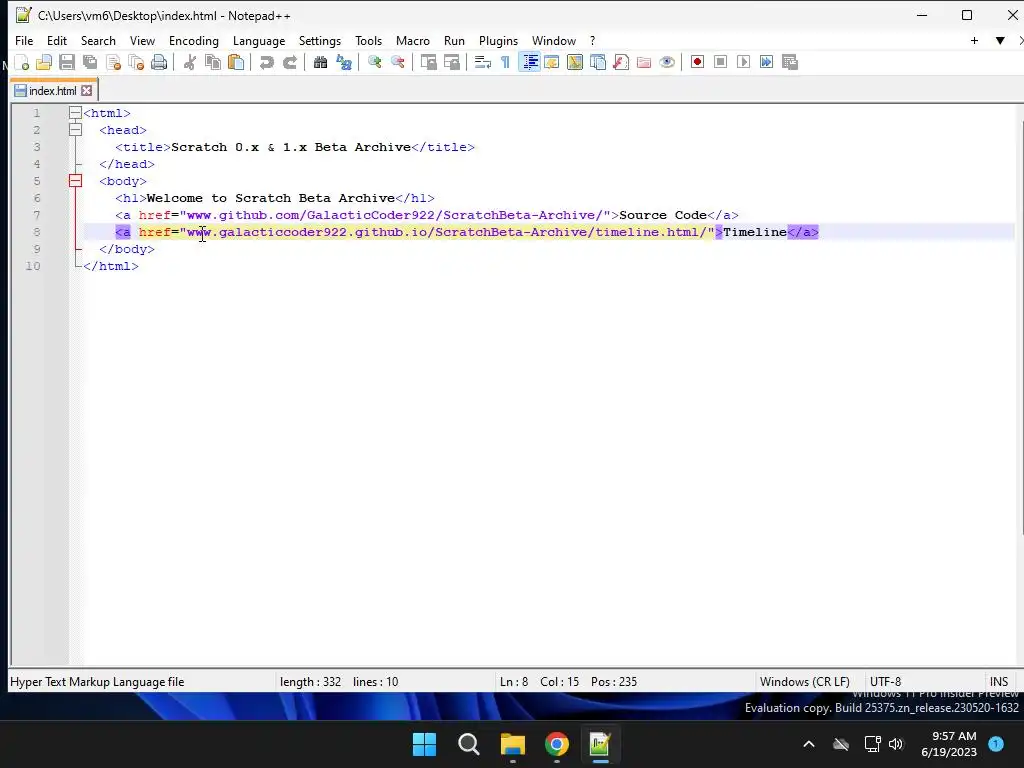Image resolution: width=1024 pixels, height=768 pixels.
Task: Open the Windows Start menu
Action: (424, 744)
